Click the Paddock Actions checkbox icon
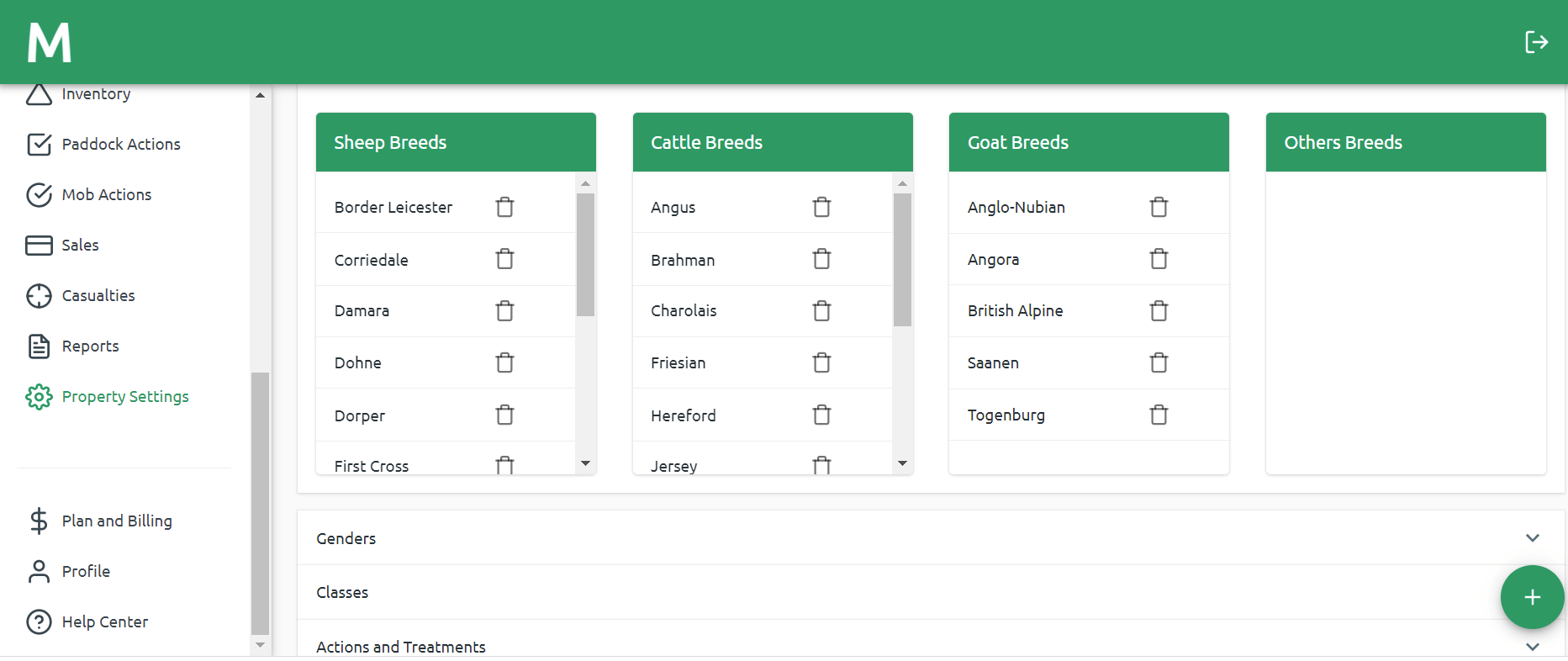1568x661 pixels. 39,145
